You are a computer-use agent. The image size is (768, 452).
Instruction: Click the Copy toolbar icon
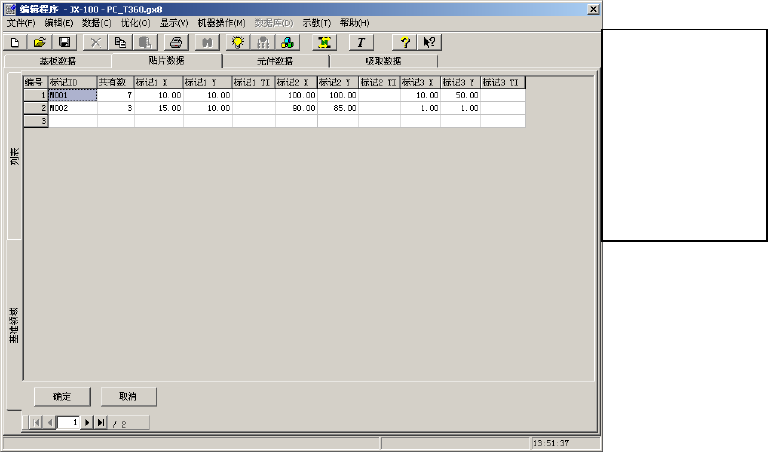click(x=120, y=43)
